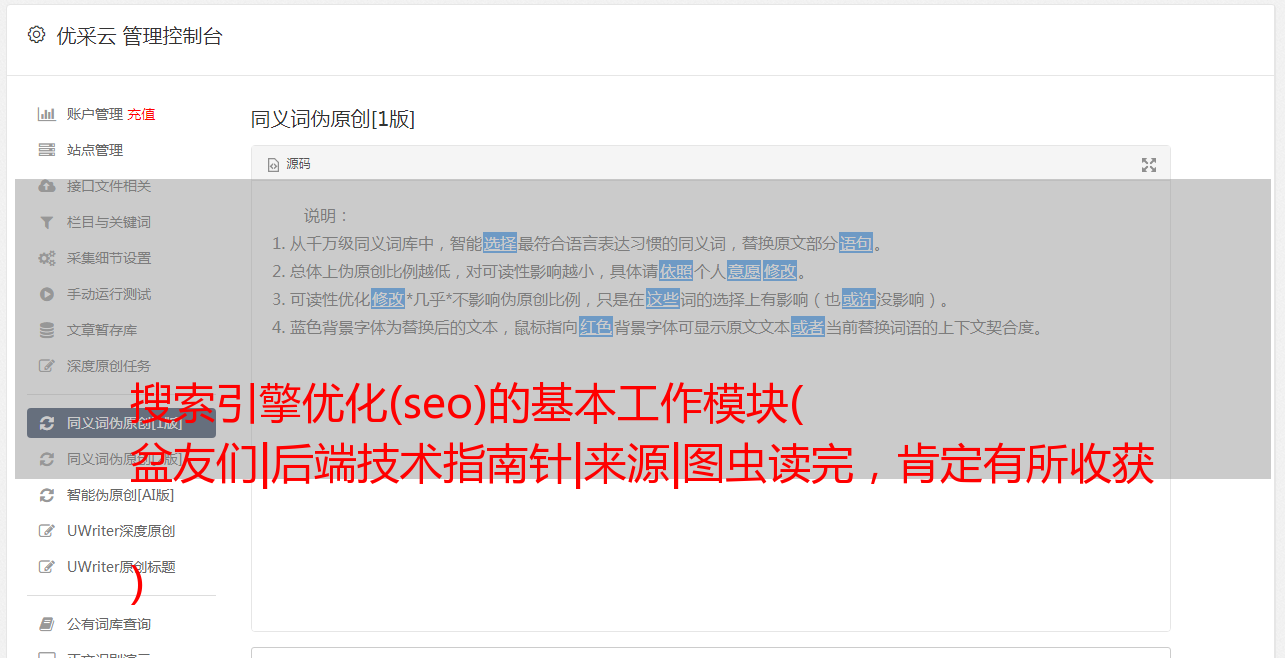
Task: Click the highlighted word 选择 in the text
Action: 500,243
